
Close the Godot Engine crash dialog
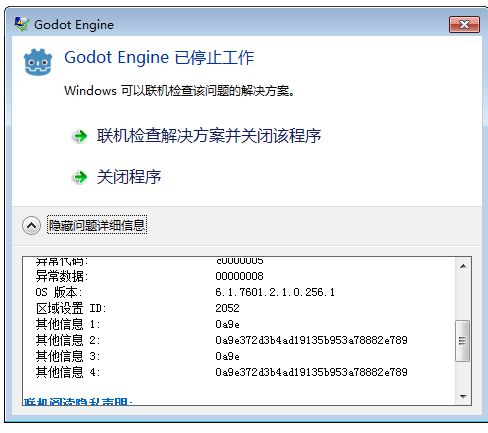coord(464,24)
